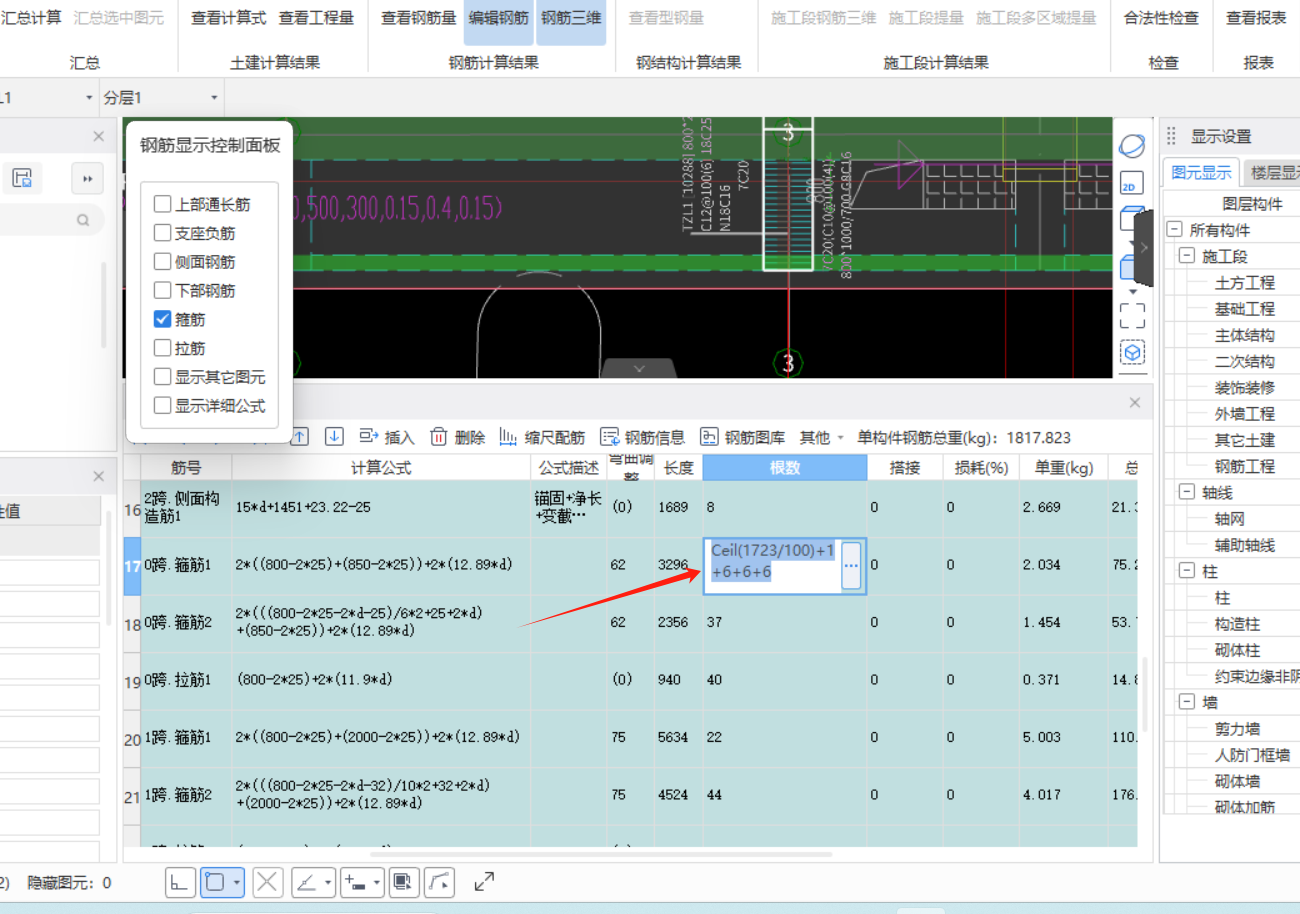Collapse the 墙 tree node
Viewport: 1300px width, 914px height.
(1187, 702)
